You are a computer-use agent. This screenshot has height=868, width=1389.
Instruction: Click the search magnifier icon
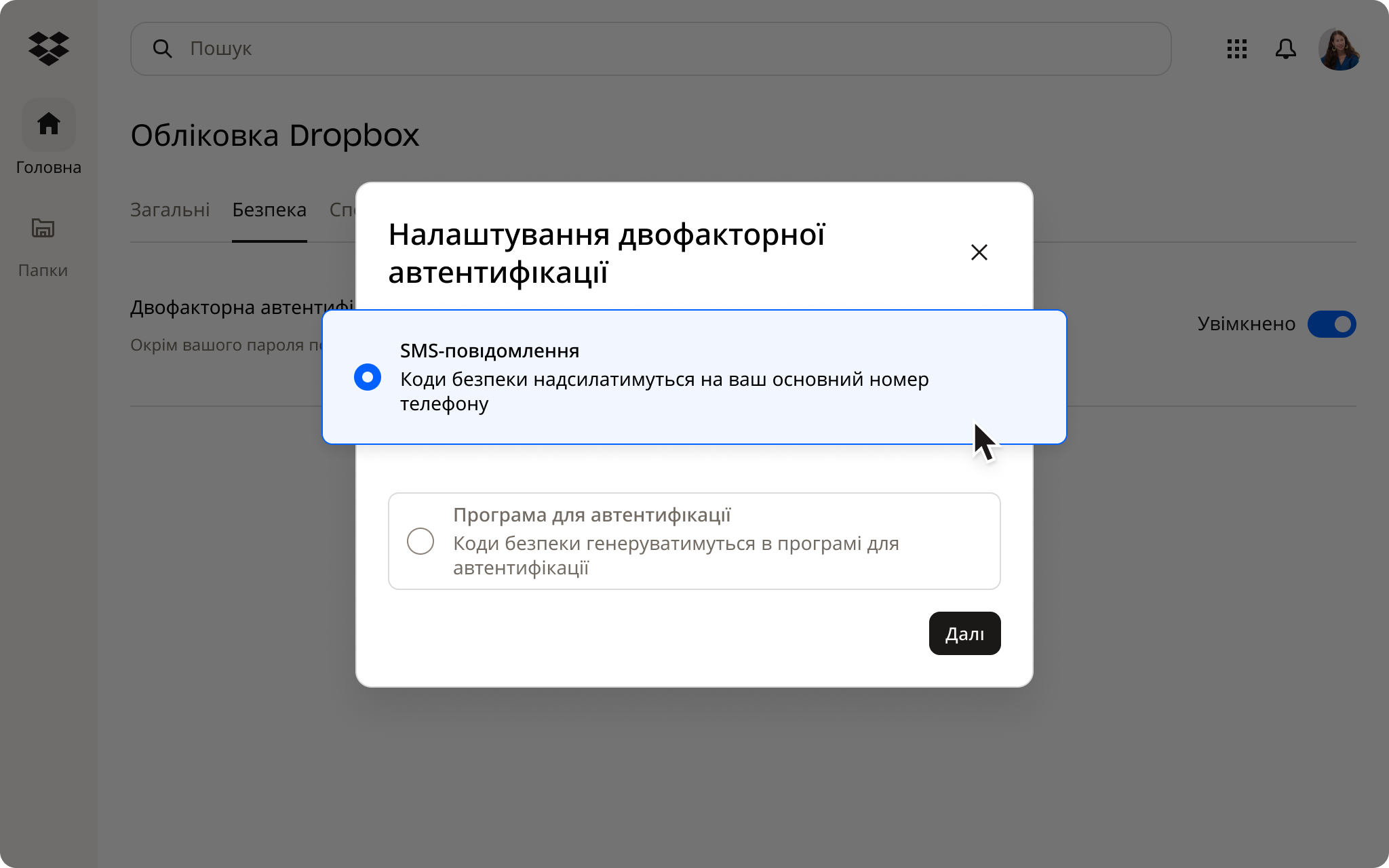pyautogui.click(x=162, y=48)
